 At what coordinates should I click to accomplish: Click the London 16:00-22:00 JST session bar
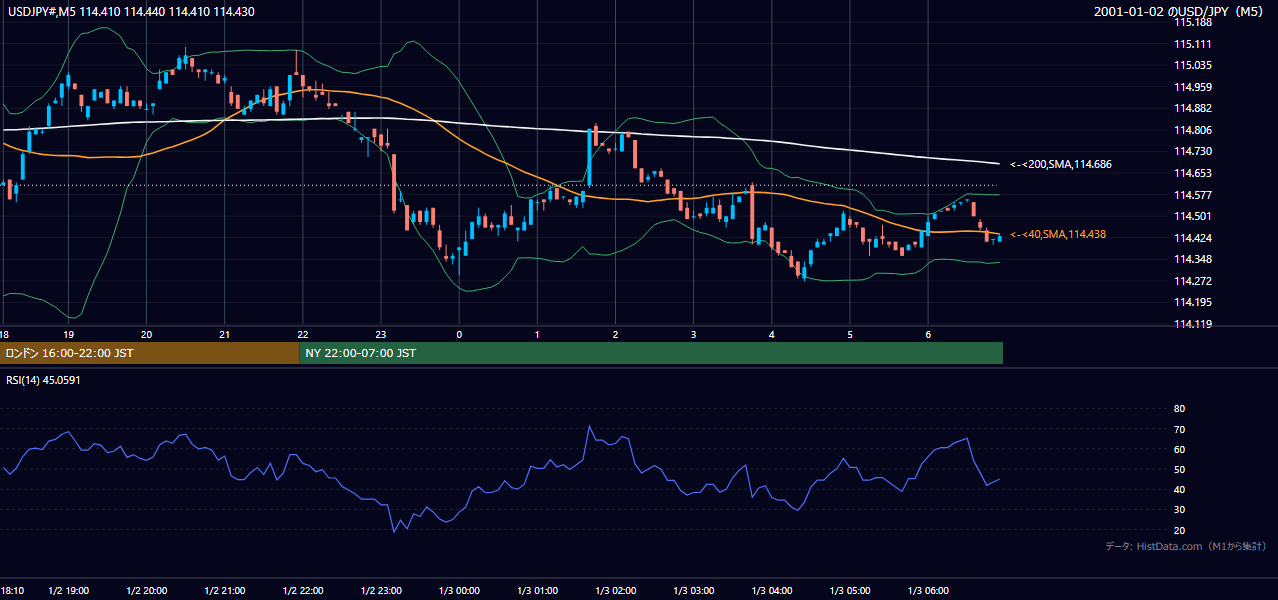click(150, 353)
